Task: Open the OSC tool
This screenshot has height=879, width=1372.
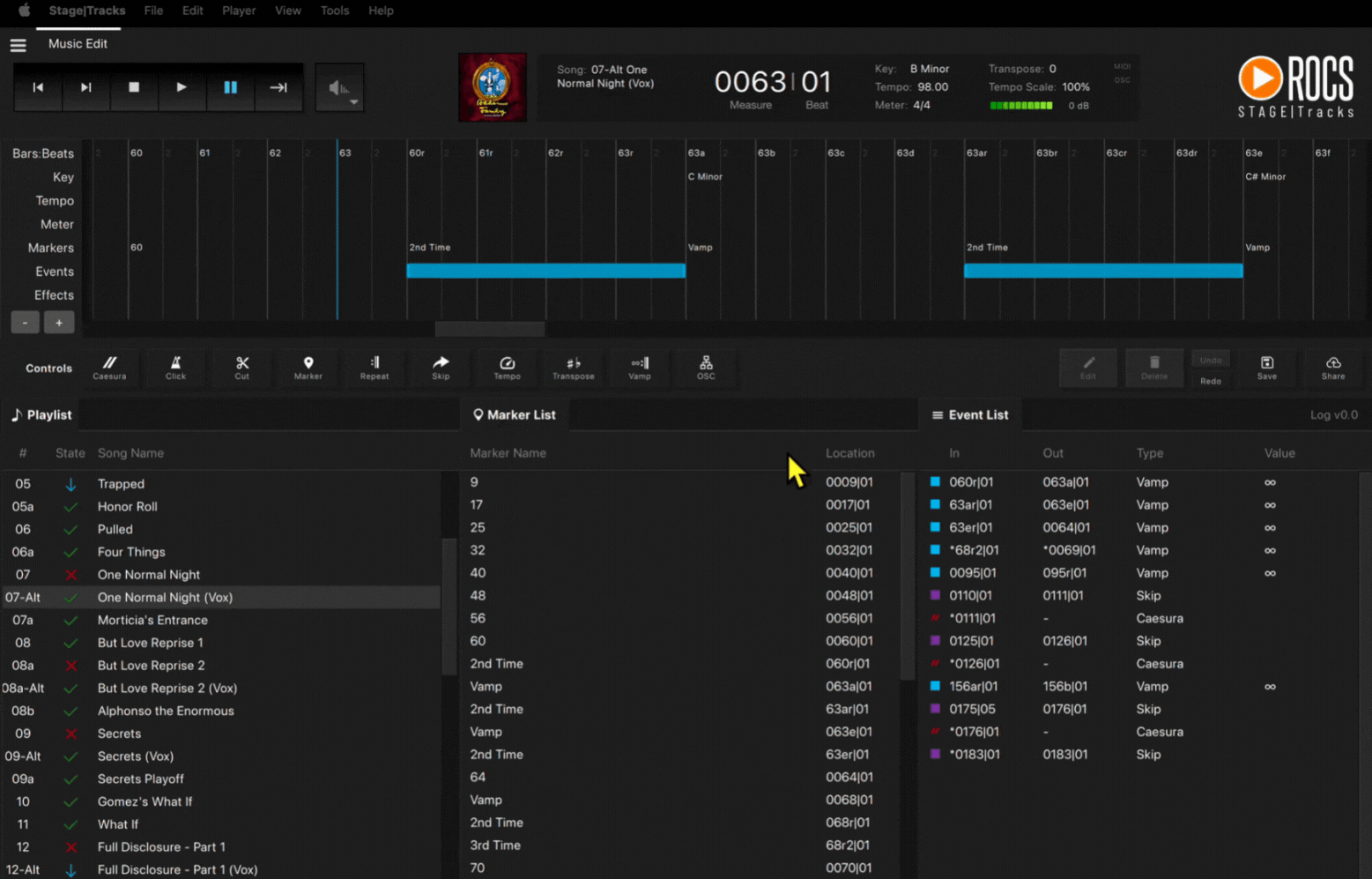Action: coord(706,368)
